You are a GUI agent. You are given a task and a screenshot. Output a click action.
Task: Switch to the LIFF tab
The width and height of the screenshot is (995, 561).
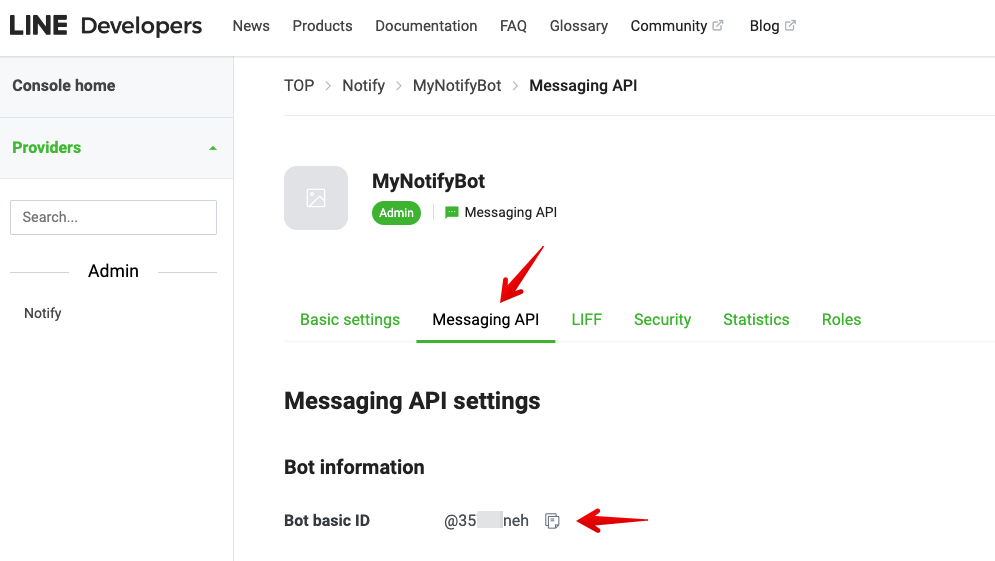click(x=586, y=319)
